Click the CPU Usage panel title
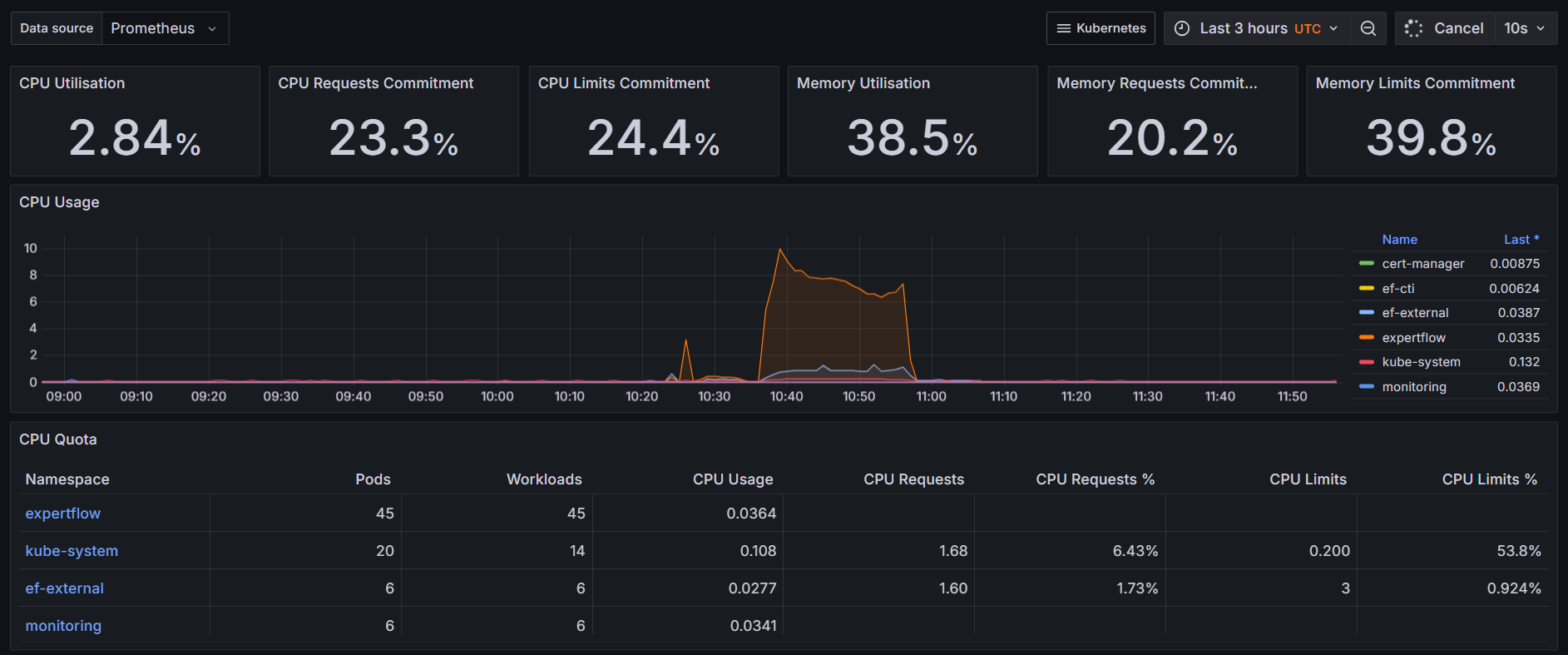 point(59,202)
